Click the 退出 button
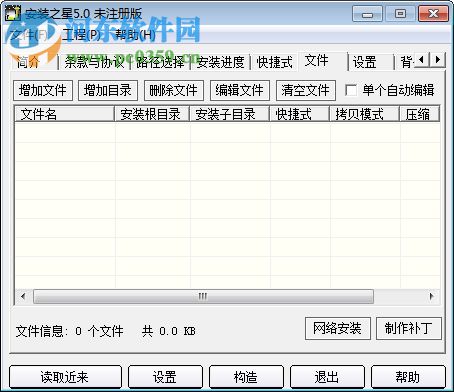The width and height of the screenshot is (454, 392). pos(327,377)
